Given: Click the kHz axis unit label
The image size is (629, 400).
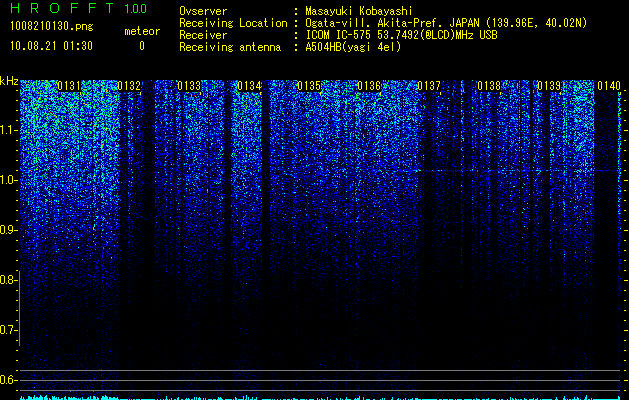Looking at the screenshot, I should click(x=9, y=81).
